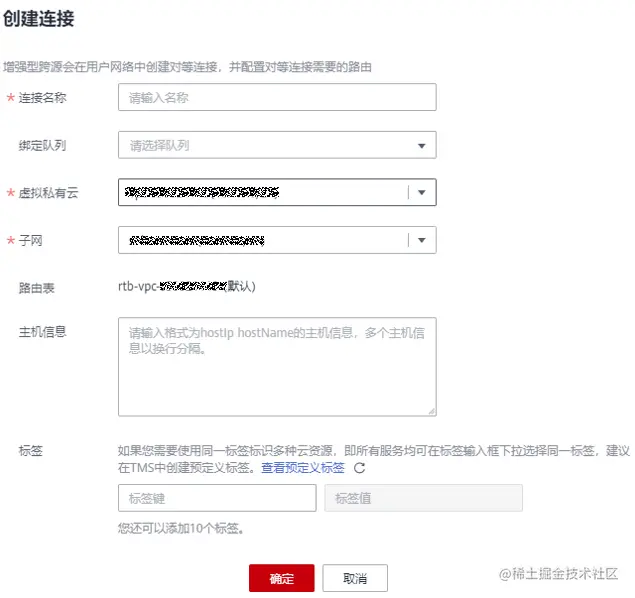Refresh predefined tags with the reload icon
Screen dimensions: 635x598
[359, 468]
